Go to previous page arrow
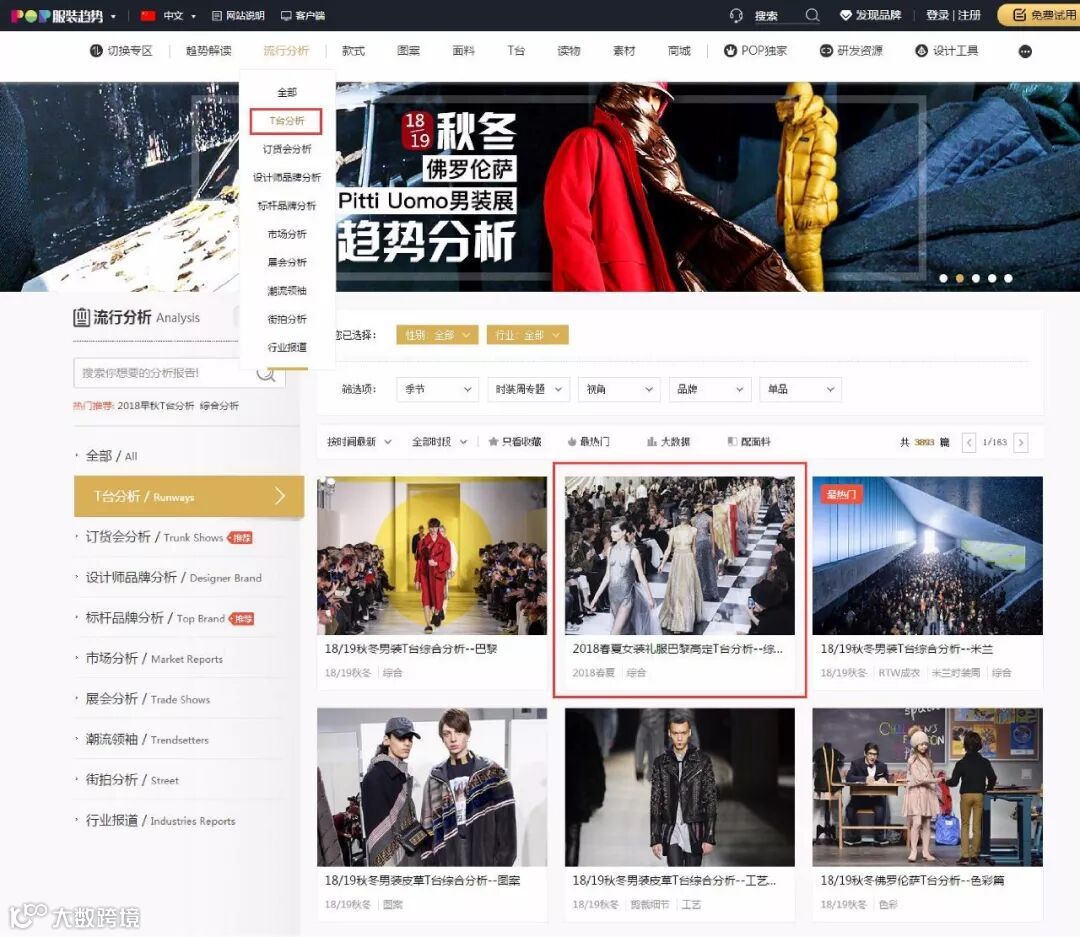 [x=968, y=442]
